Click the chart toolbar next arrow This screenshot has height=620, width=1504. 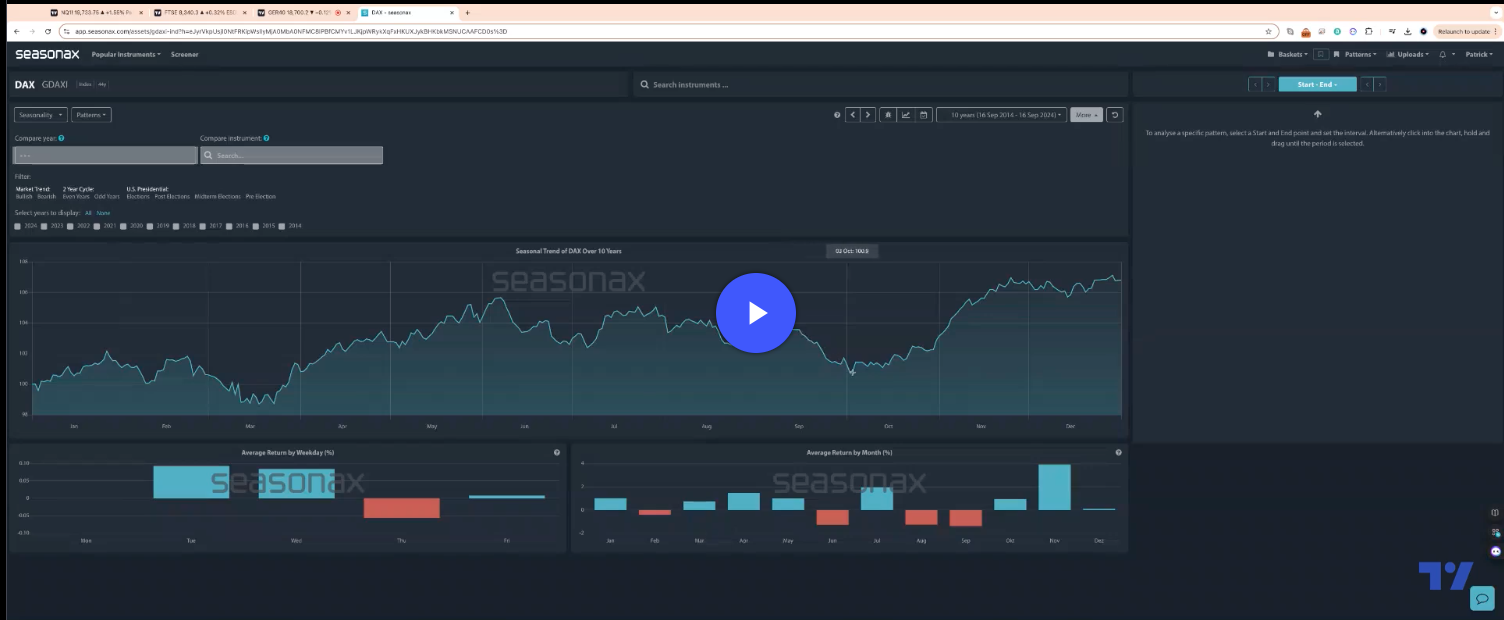pos(868,115)
